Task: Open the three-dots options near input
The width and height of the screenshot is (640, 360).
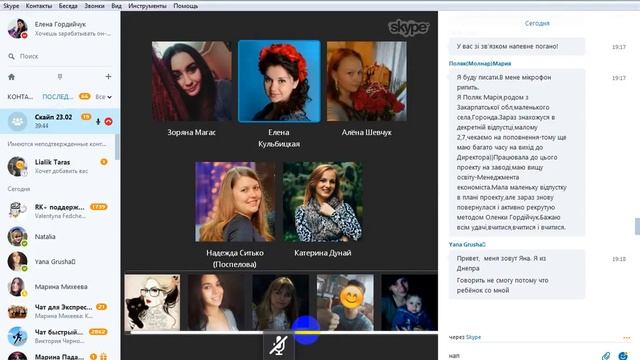Action: [x=627, y=338]
